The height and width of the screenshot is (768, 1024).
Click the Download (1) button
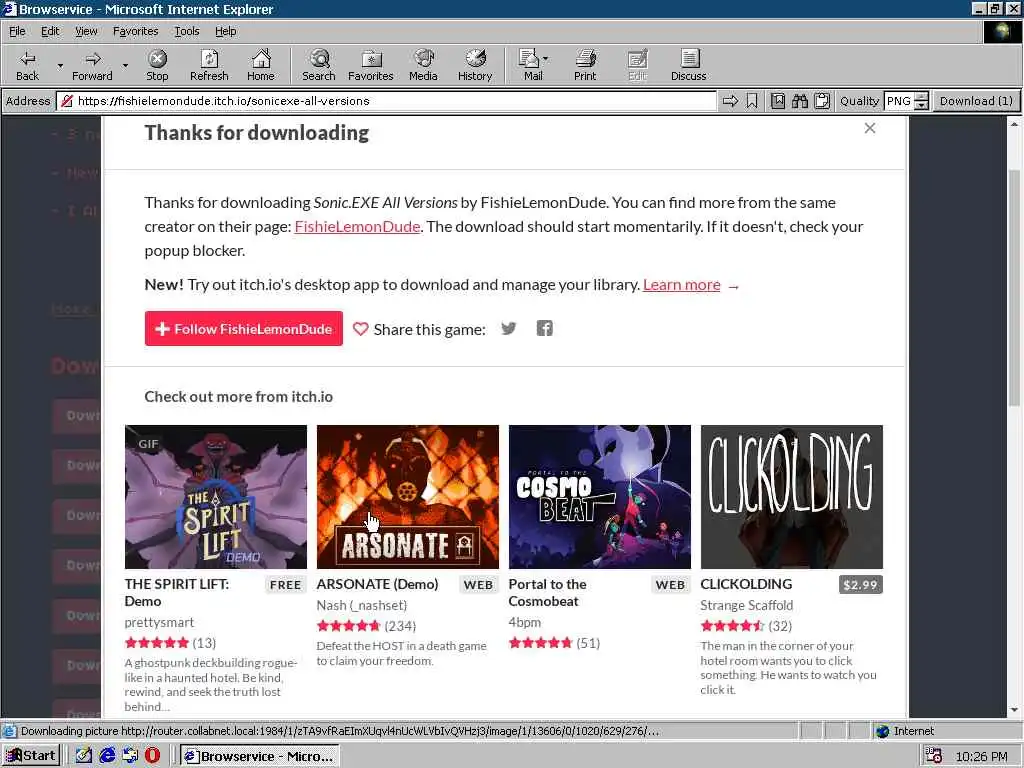(x=976, y=101)
